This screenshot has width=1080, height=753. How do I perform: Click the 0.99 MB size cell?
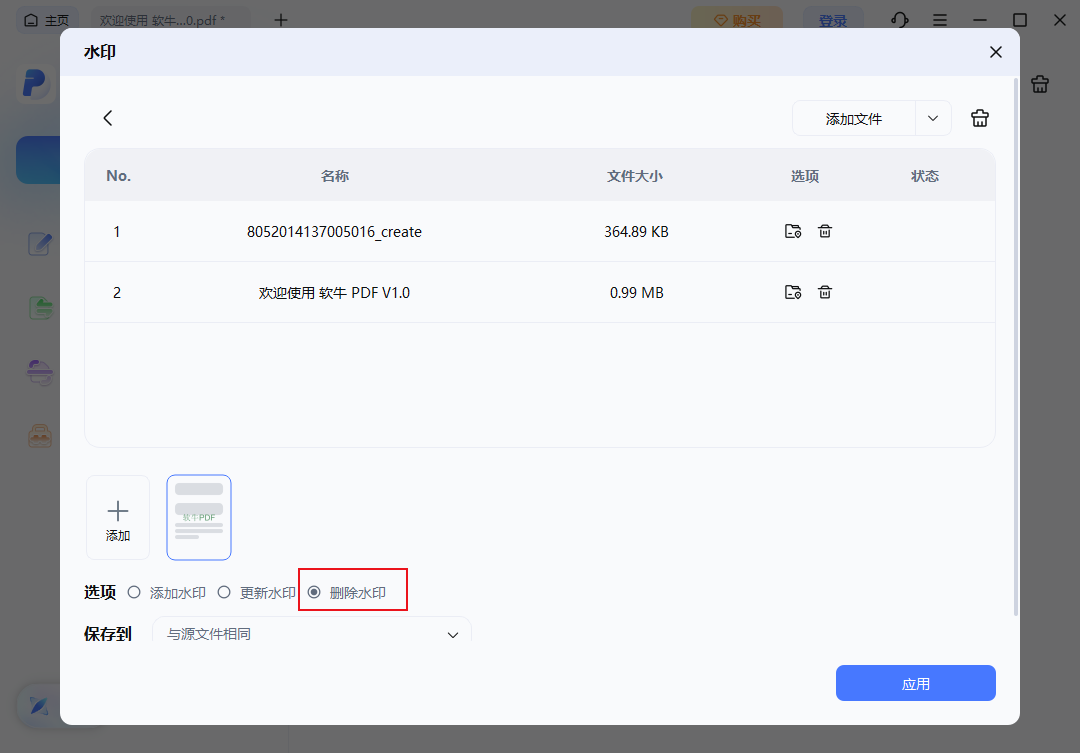[x=636, y=293]
